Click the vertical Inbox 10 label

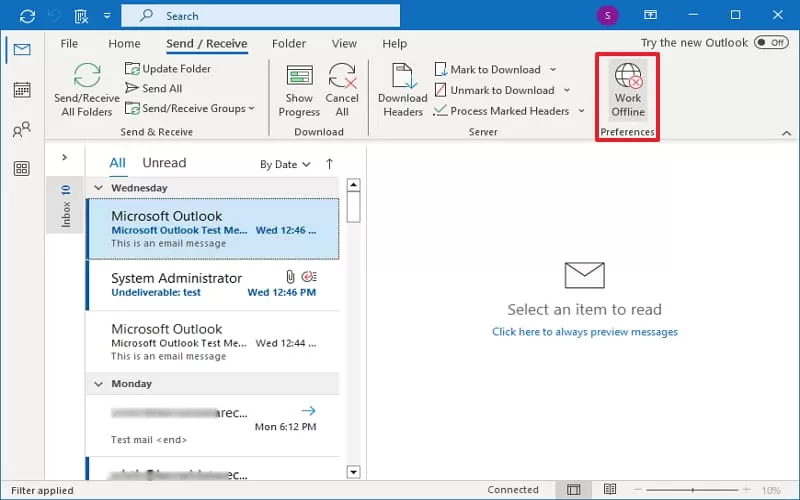coord(66,205)
